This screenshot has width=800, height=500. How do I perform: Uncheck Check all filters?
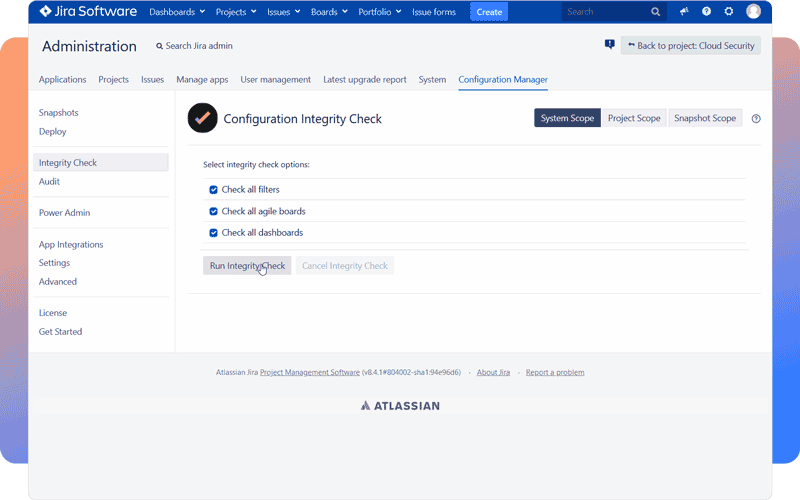click(x=213, y=190)
